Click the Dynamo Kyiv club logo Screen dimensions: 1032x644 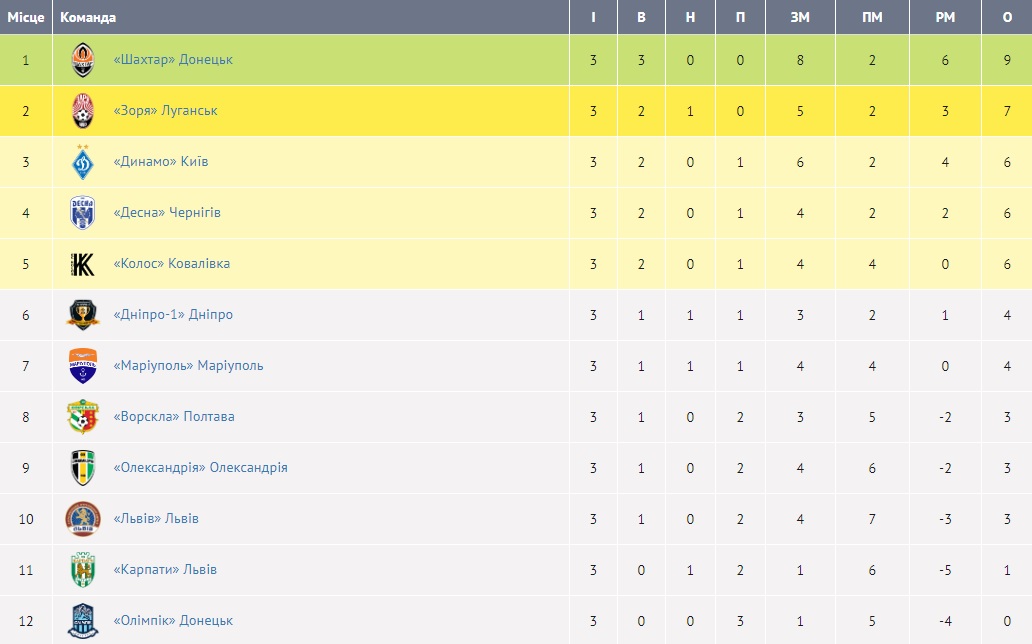coord(83,162)
